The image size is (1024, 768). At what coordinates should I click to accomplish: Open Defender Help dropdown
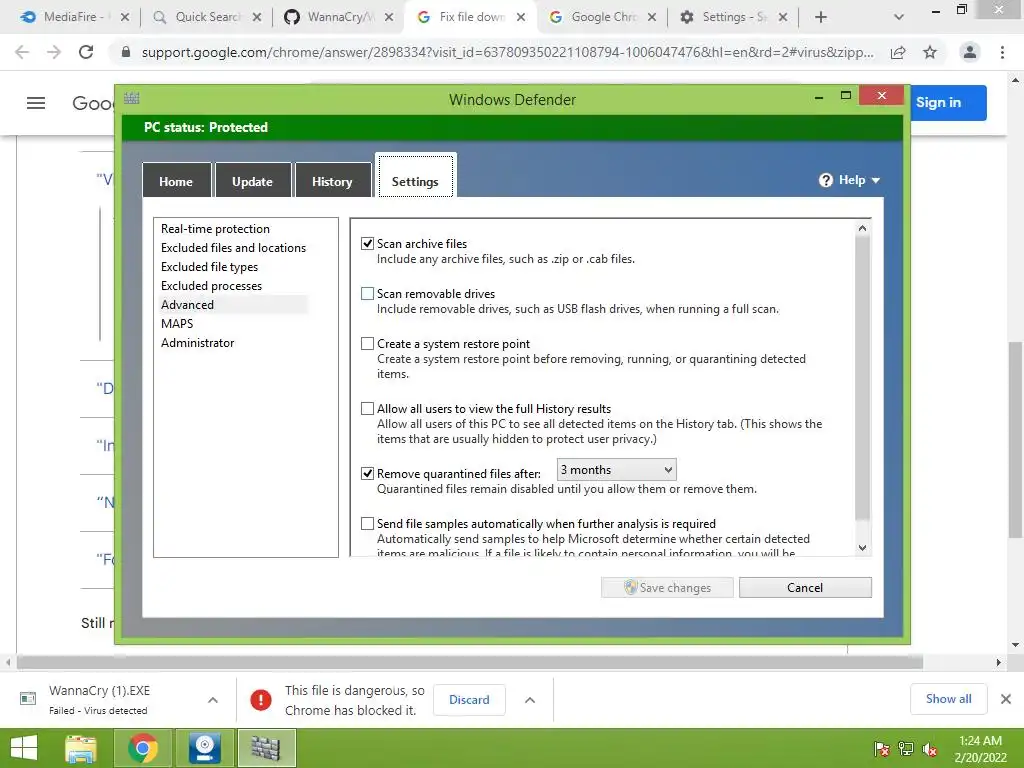point(849,180)
